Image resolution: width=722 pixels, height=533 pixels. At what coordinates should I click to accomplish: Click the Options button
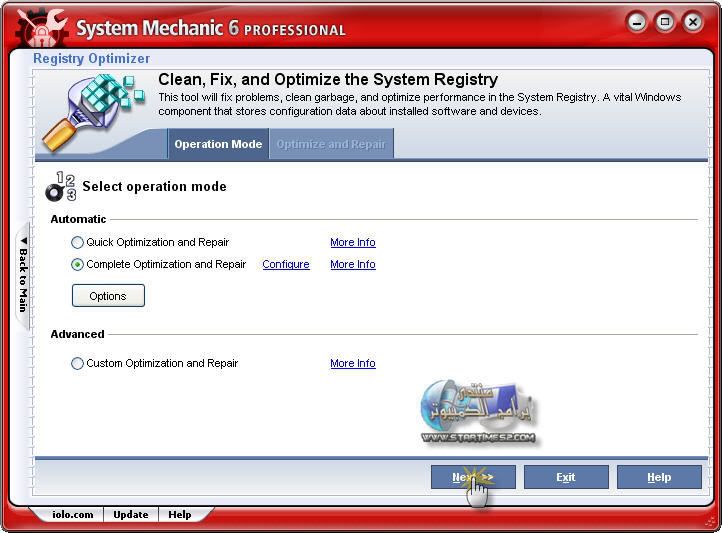point(108,295)
